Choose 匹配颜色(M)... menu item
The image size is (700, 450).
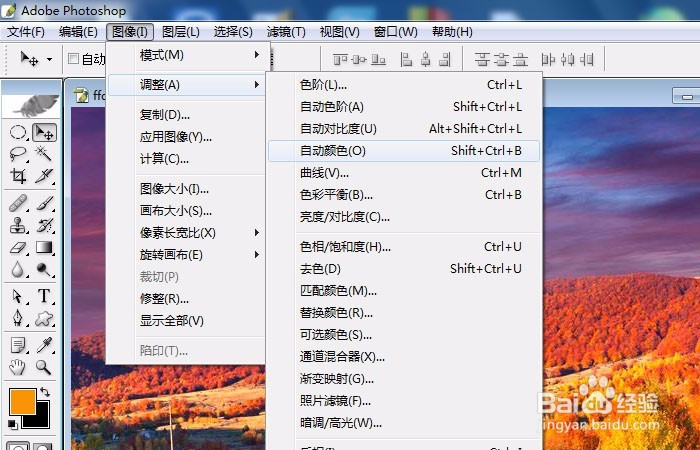404,291
